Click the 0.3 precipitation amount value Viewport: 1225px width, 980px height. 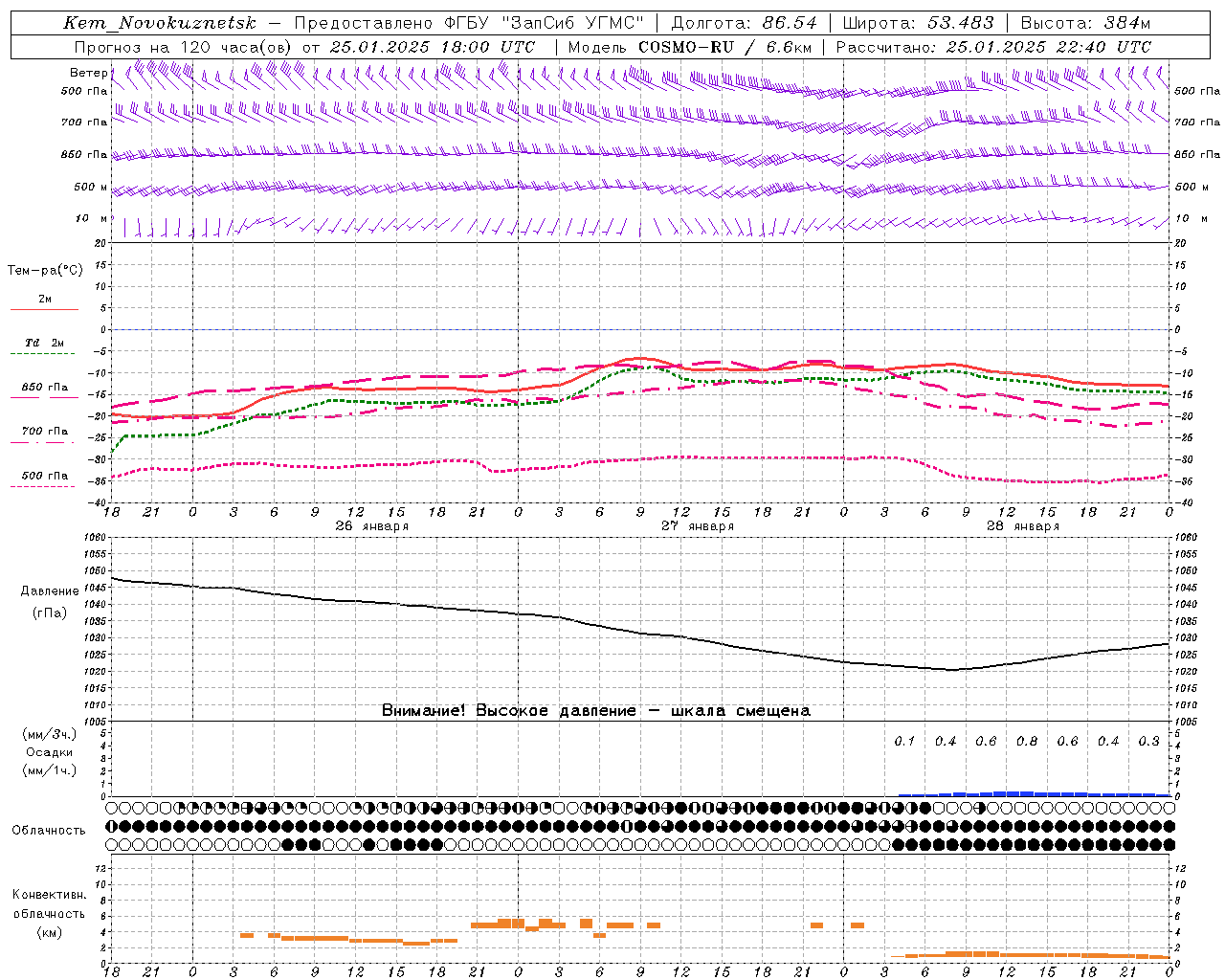1149,742
